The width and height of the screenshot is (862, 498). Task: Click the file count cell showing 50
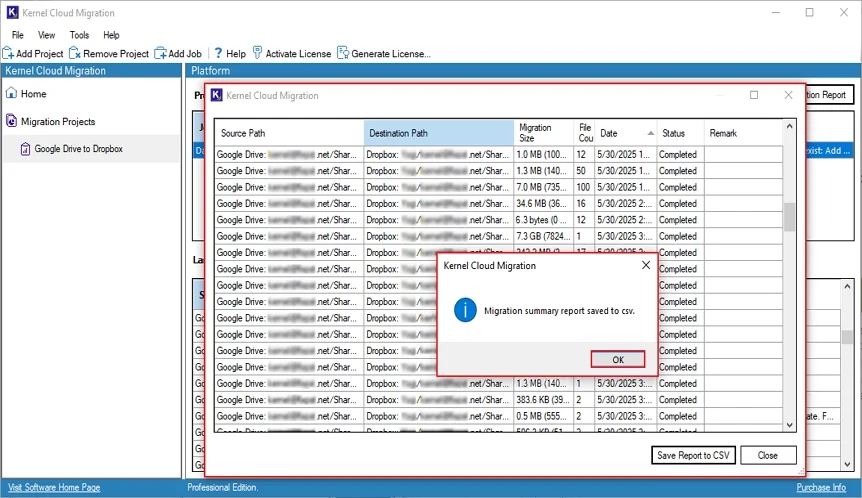coord(583,171)
